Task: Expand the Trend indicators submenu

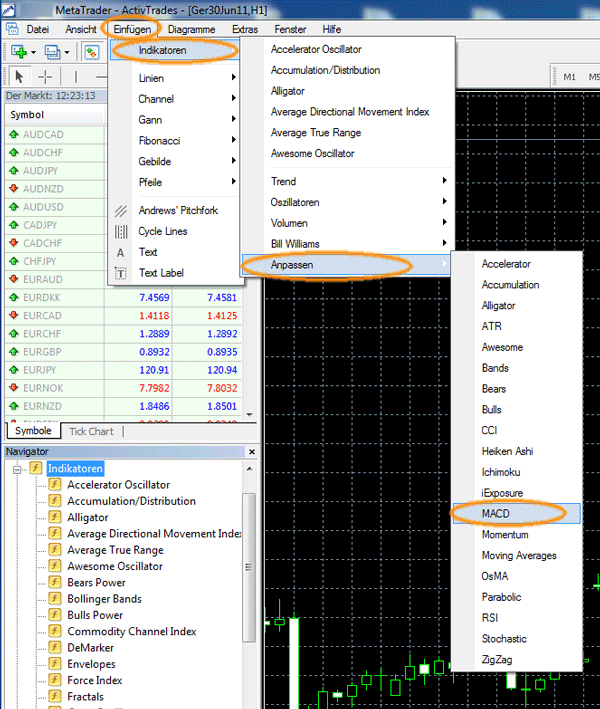Action: click(x=347, y=181)
